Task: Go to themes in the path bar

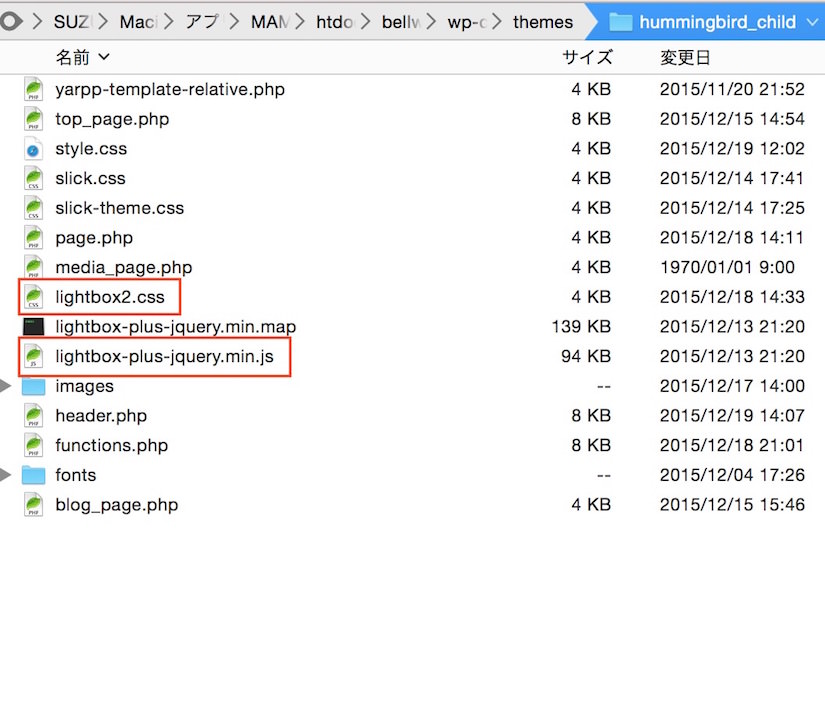Action: click(x=543, y=22)
